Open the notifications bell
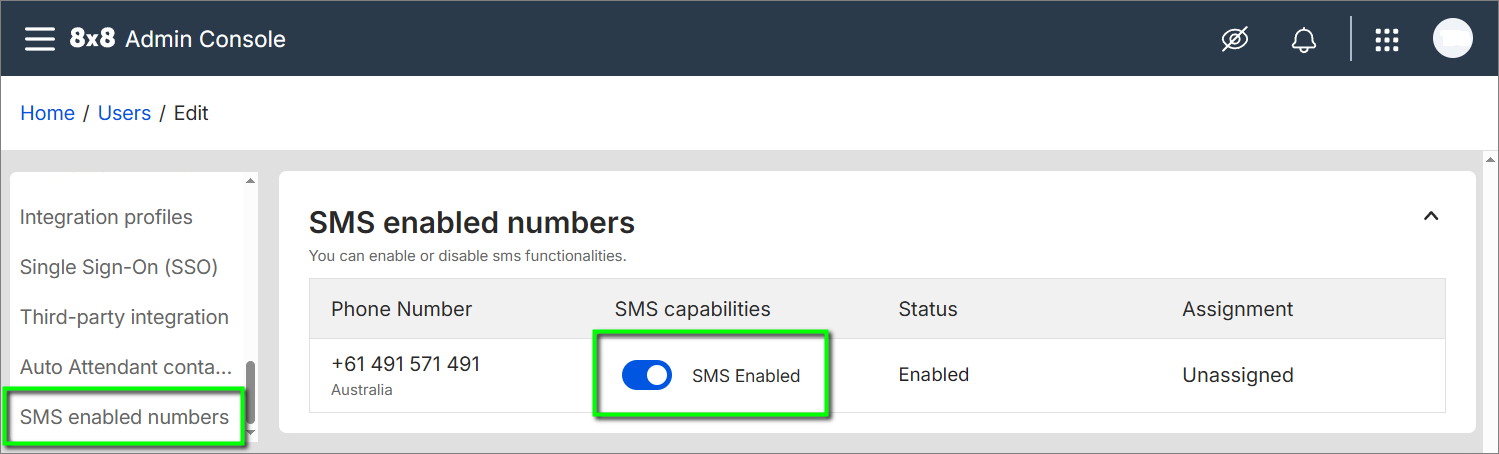The height and width of the screenshot is (454, 1499). click(x=1303, y=40)
